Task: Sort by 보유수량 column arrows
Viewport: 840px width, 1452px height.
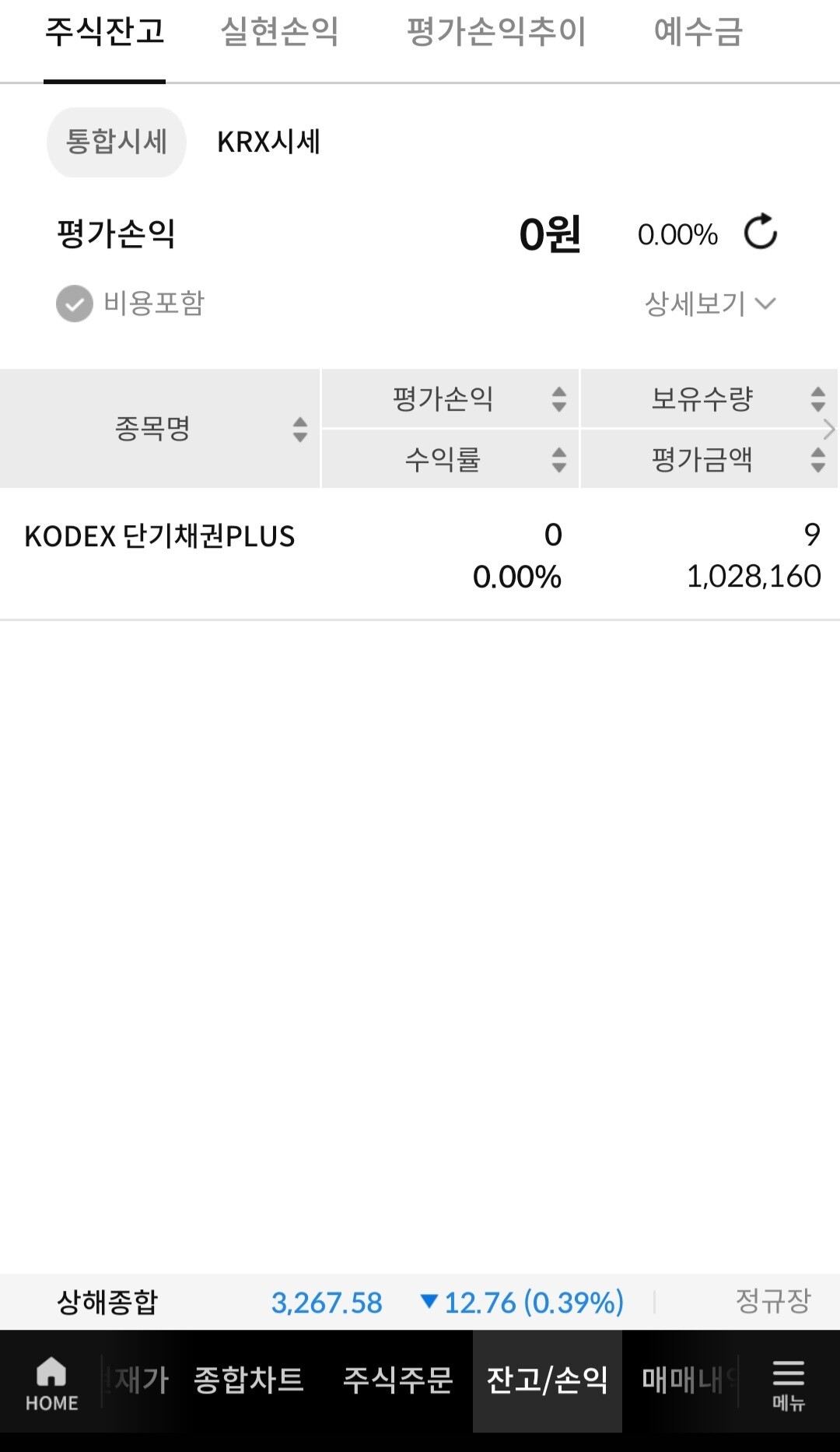Action: [x=817, y=399]
